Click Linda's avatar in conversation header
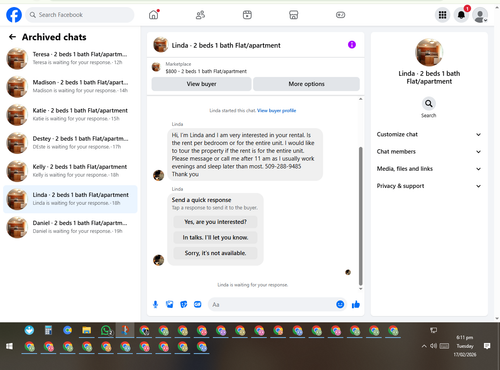The width and height of the screenshot is (500, 370). [160, 45]
